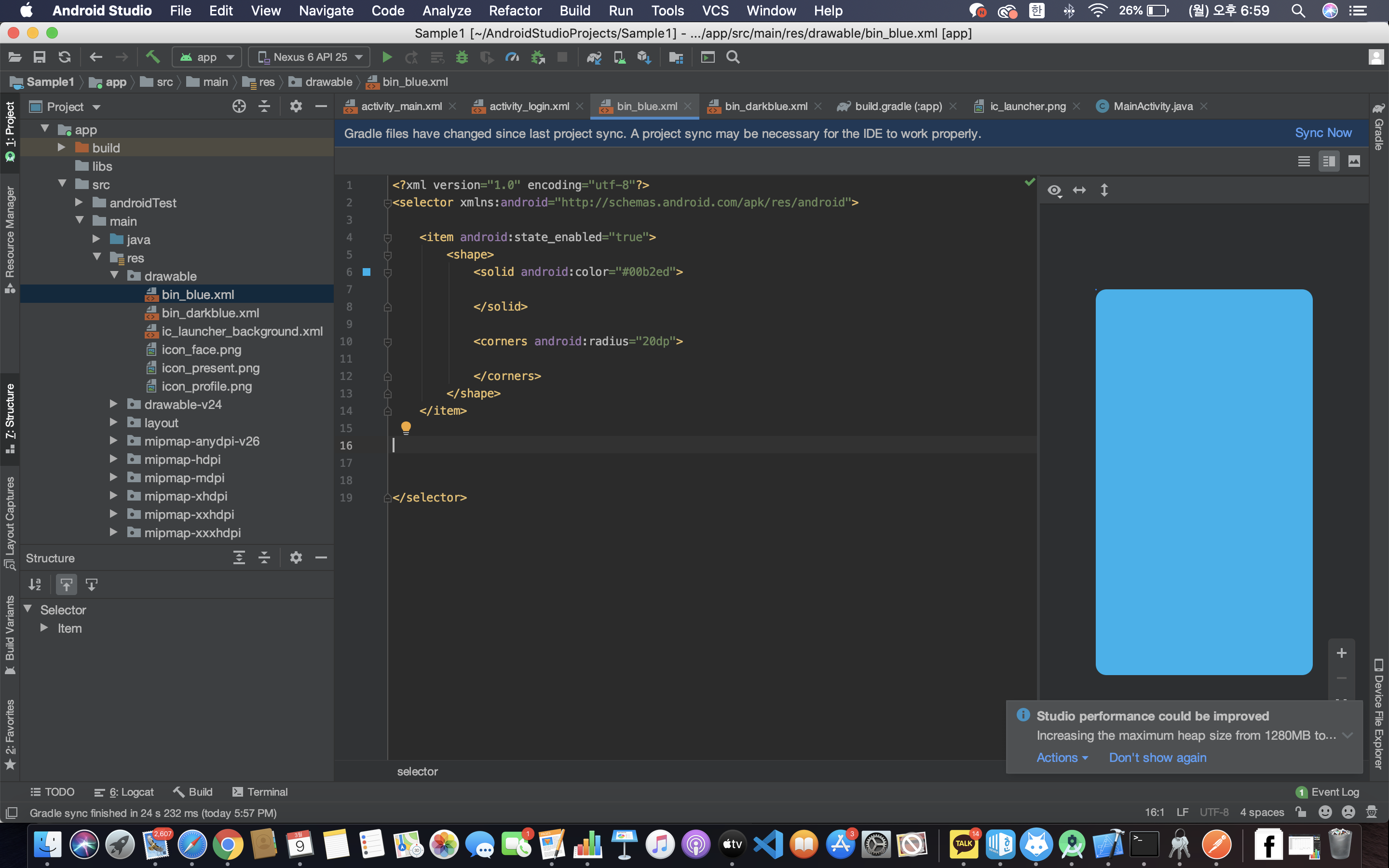Click the Sync Now link

[1323, 133]
